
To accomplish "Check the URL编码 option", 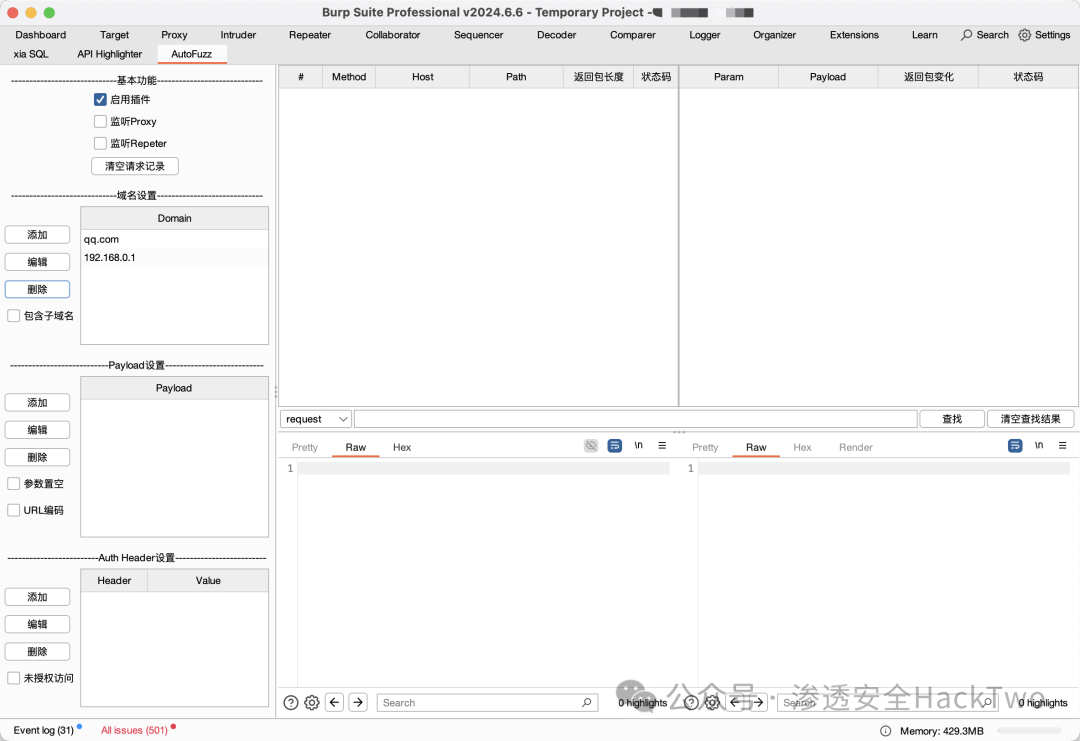I will tap(13, 510).
